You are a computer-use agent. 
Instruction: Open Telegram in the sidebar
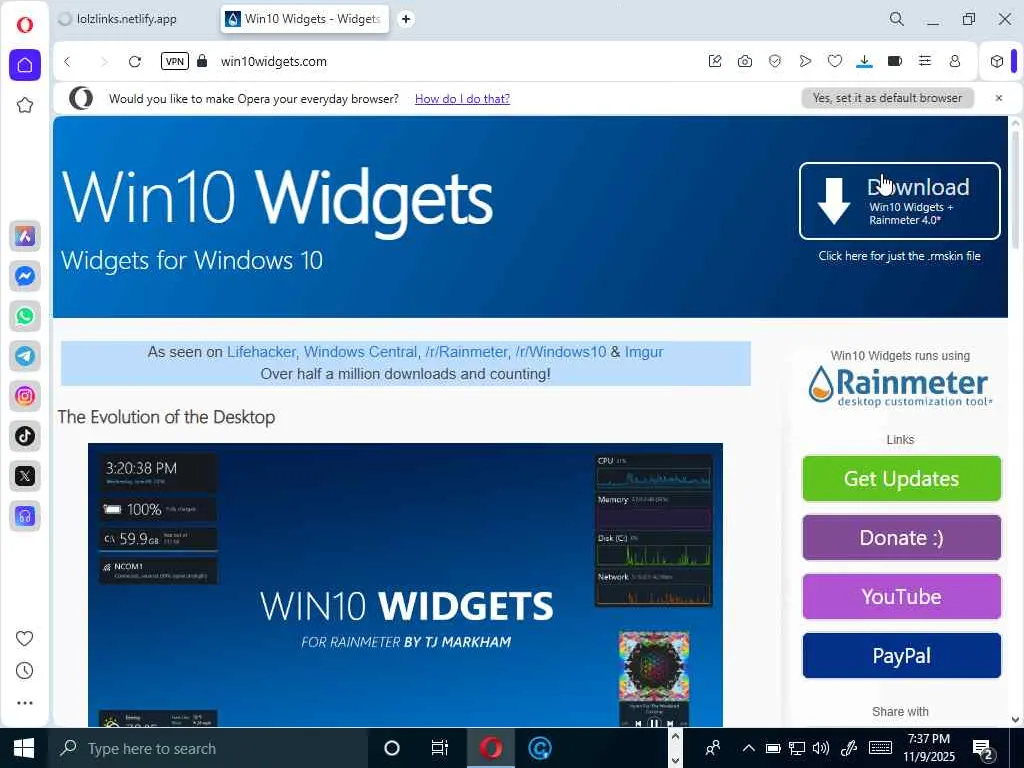[25, 356]
